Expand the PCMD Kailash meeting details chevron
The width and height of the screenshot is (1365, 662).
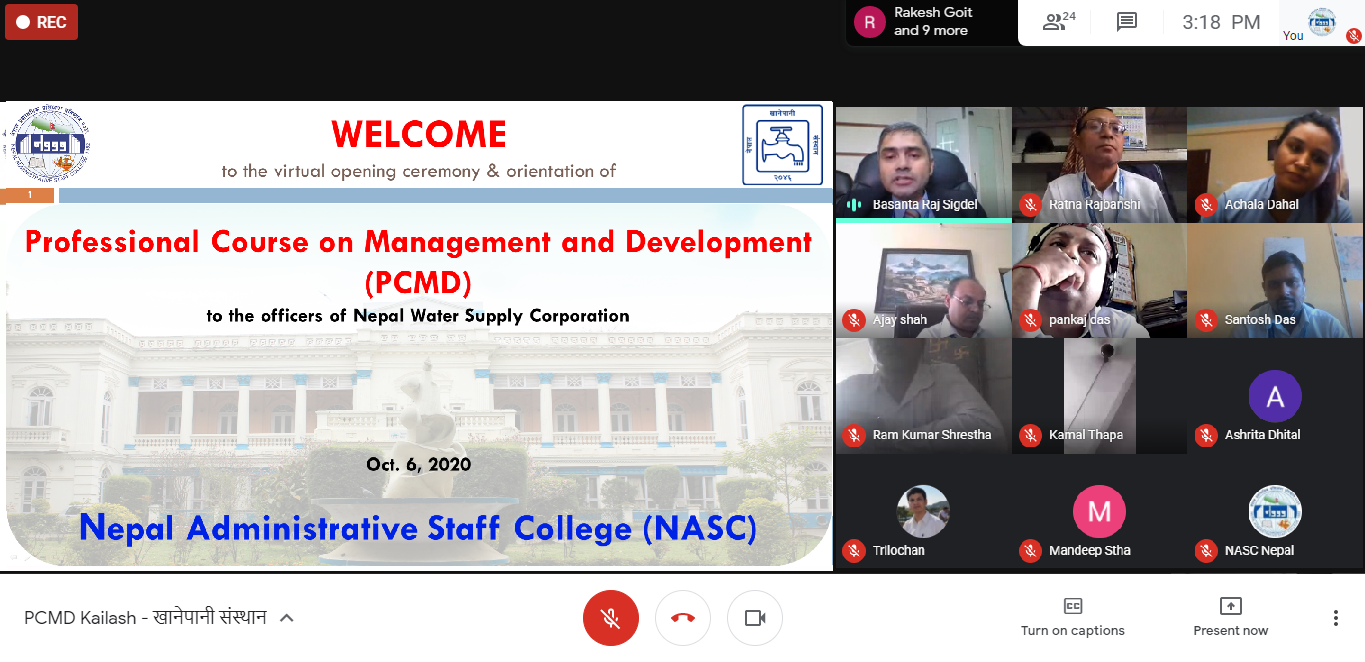286,618
